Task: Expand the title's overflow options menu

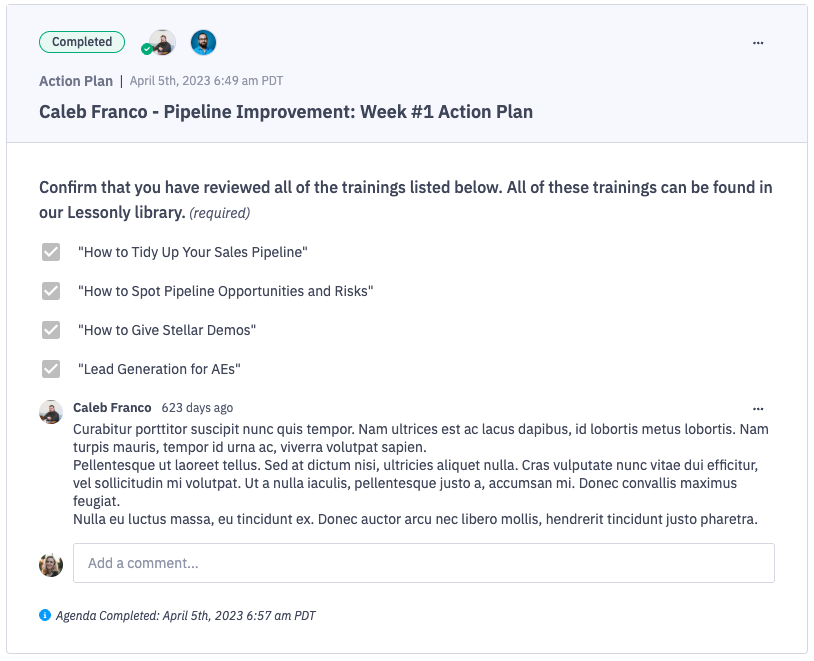Action: tap(758, 42)
